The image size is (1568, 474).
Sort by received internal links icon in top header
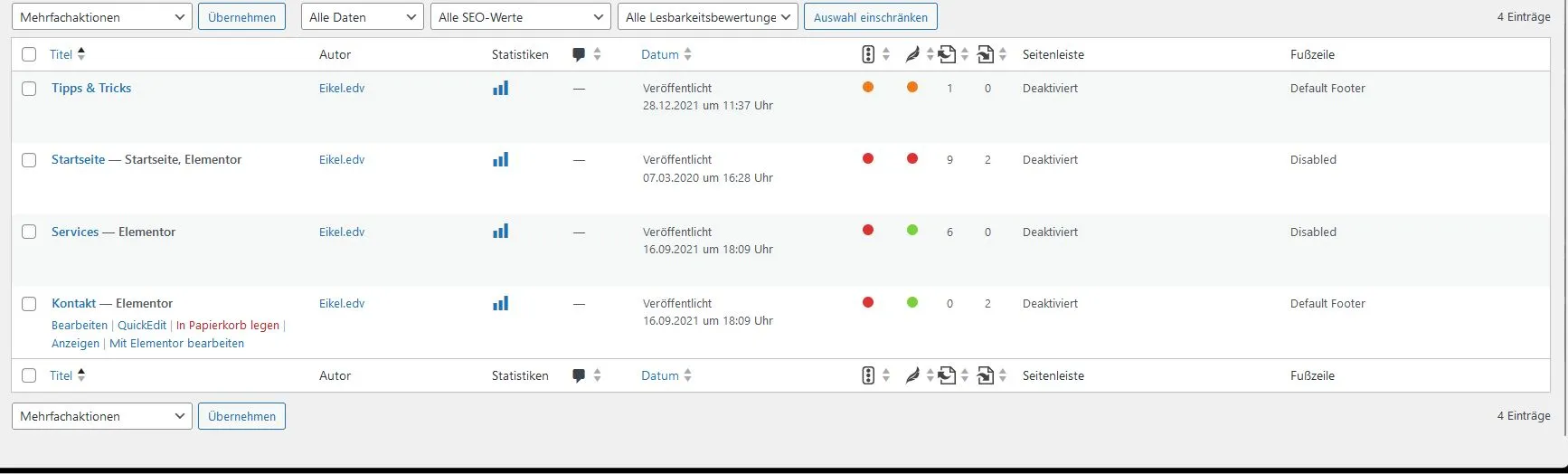[x=986, y=54]
